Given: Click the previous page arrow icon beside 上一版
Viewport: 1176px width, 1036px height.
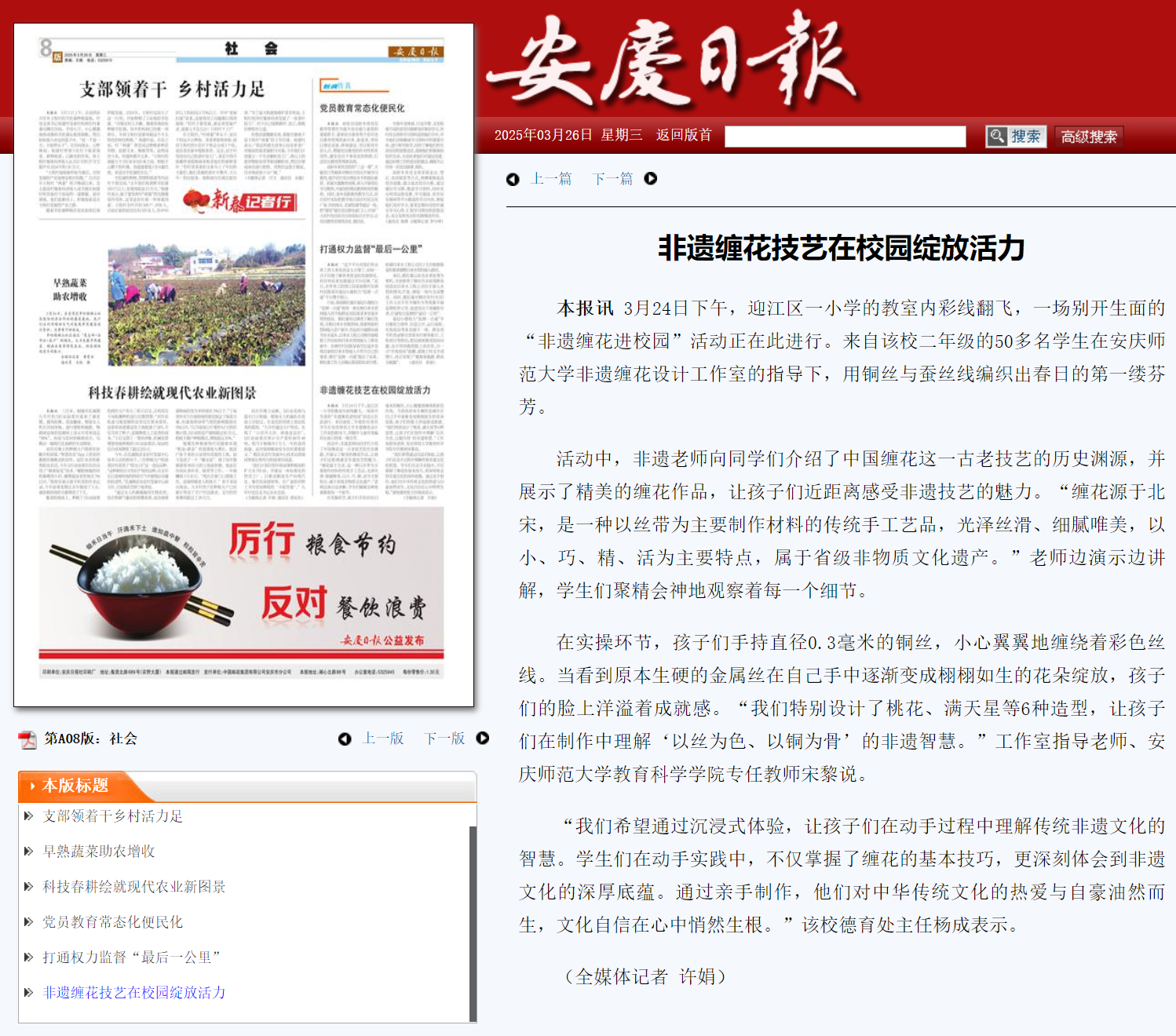Looking at the screenshot, I should (x=345, y=739).
